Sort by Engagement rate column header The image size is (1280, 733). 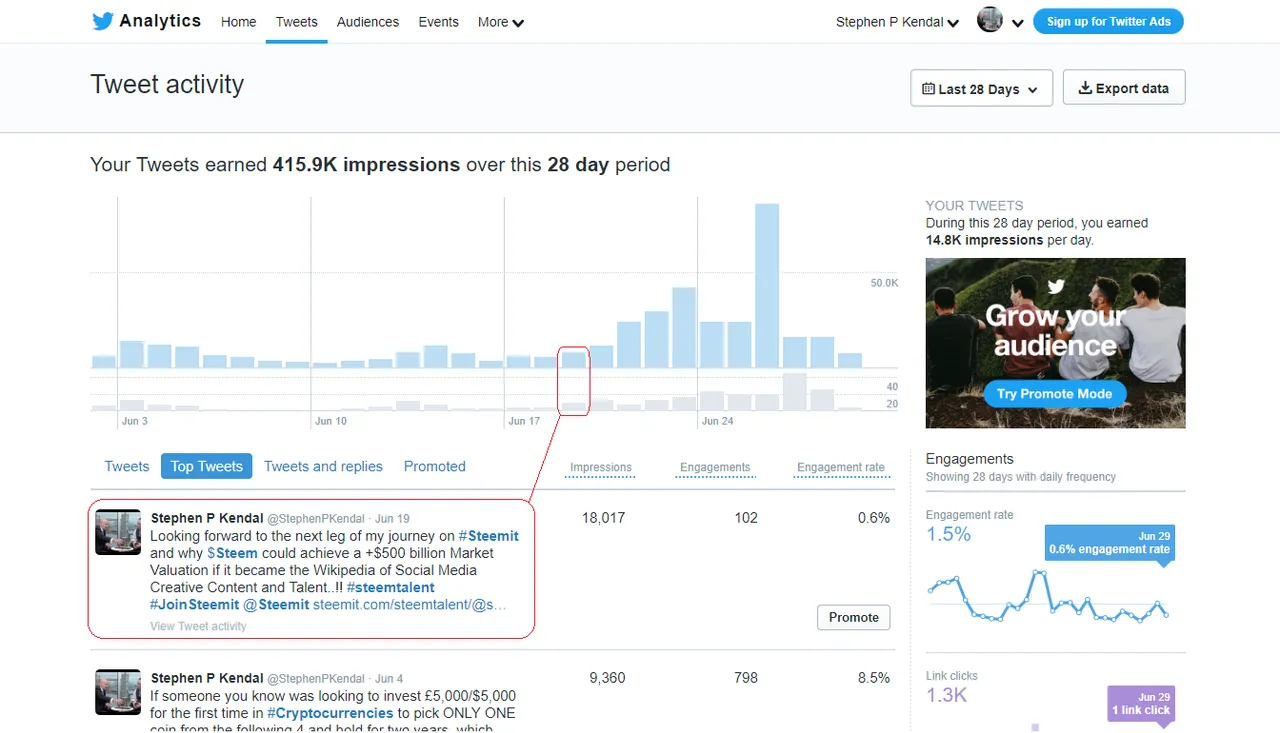pyautogui.click(x=841, y=467)
